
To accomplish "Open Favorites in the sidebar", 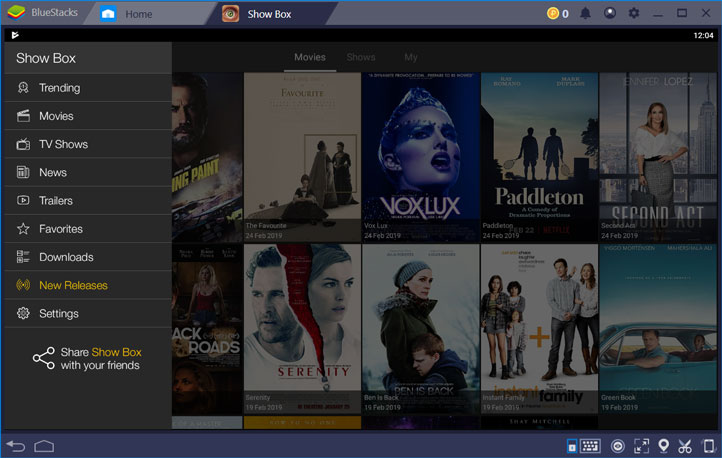I will click(x=88, y=229).
